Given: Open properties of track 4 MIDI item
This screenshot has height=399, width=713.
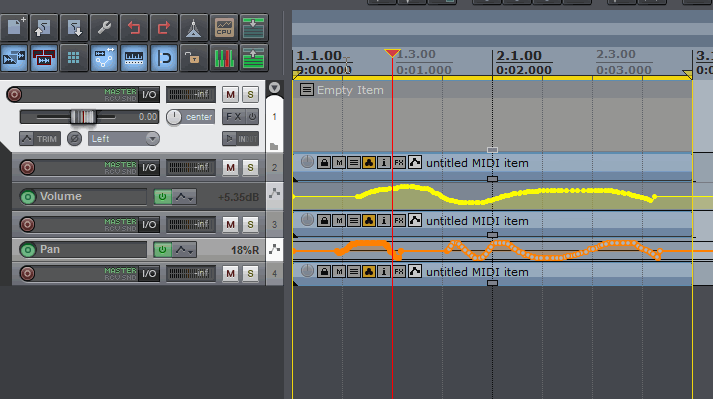Looking at the screenshot, I should [x=384, y=272].
